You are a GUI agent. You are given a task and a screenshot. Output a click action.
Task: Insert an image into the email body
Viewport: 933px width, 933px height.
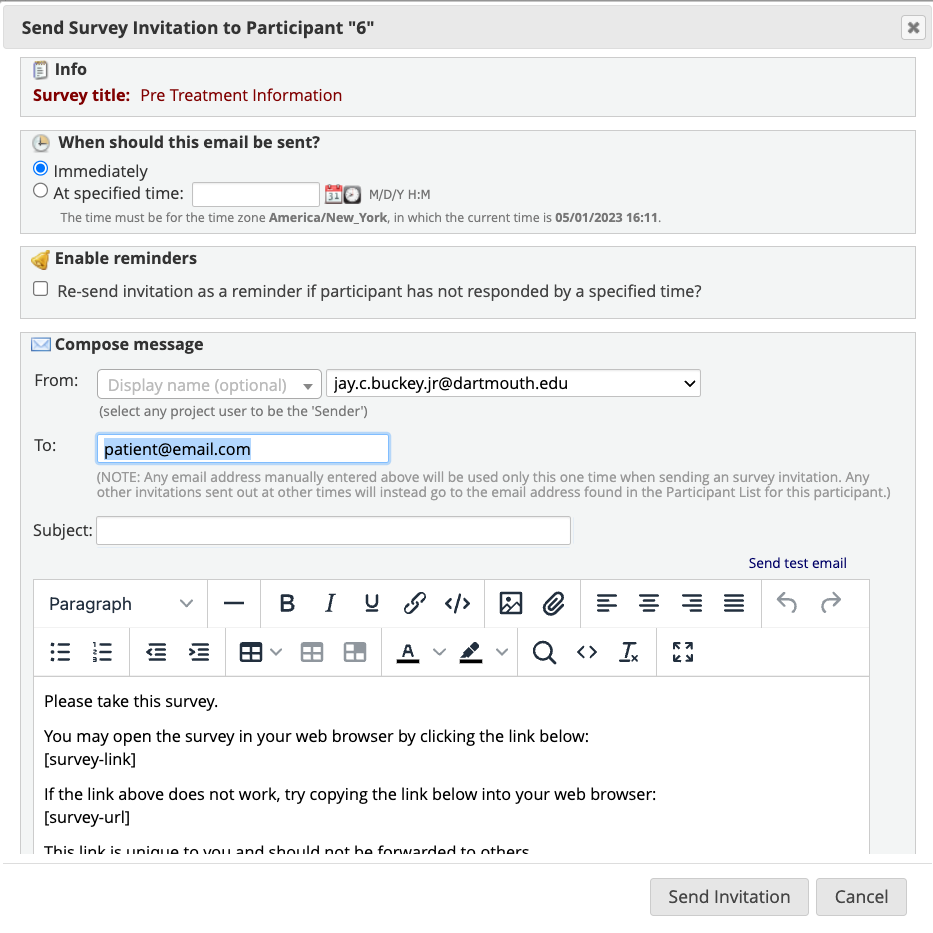[x=511, y=603]
